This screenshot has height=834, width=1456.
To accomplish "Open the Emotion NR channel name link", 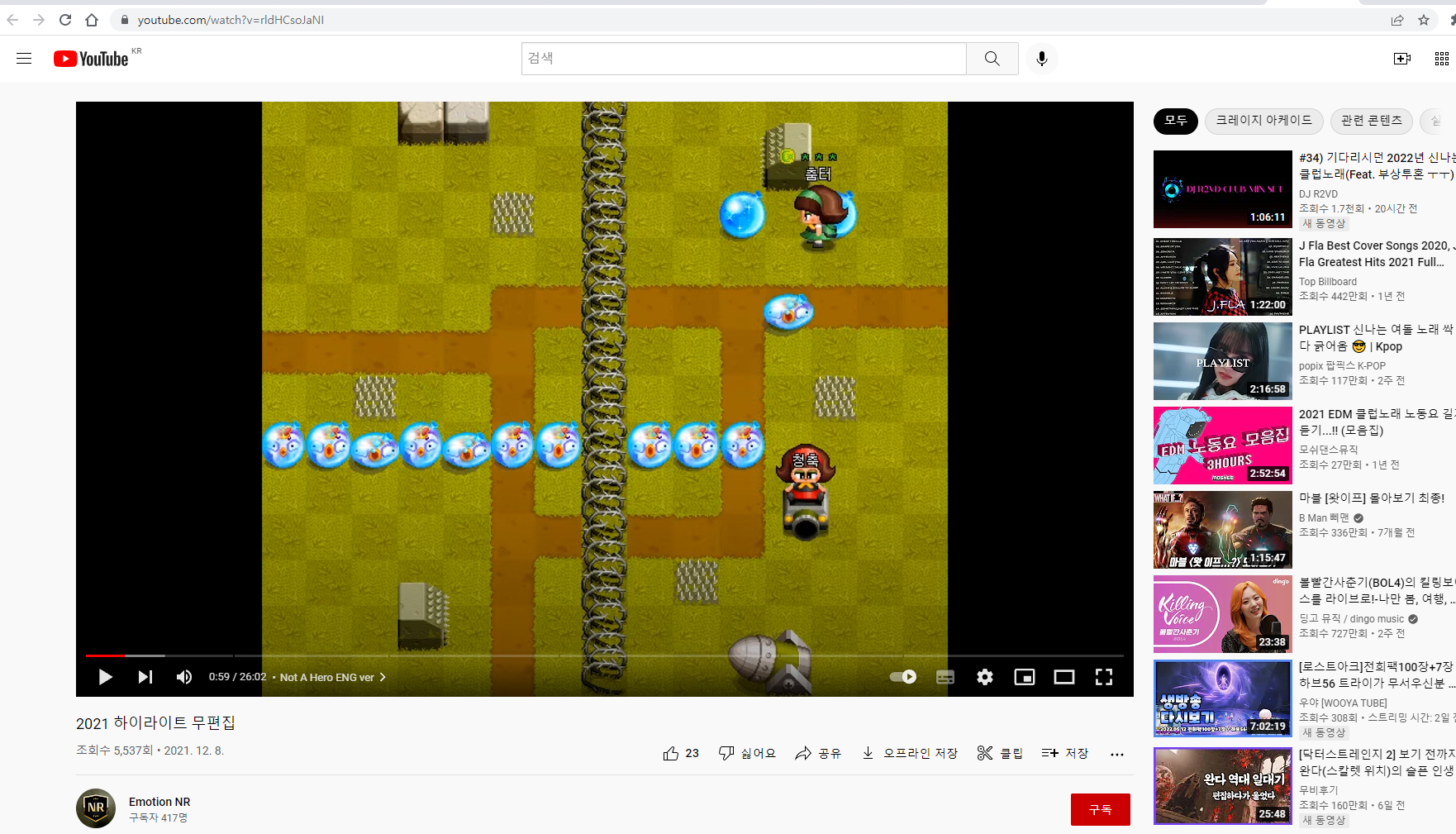I will [x=159, y=802].
